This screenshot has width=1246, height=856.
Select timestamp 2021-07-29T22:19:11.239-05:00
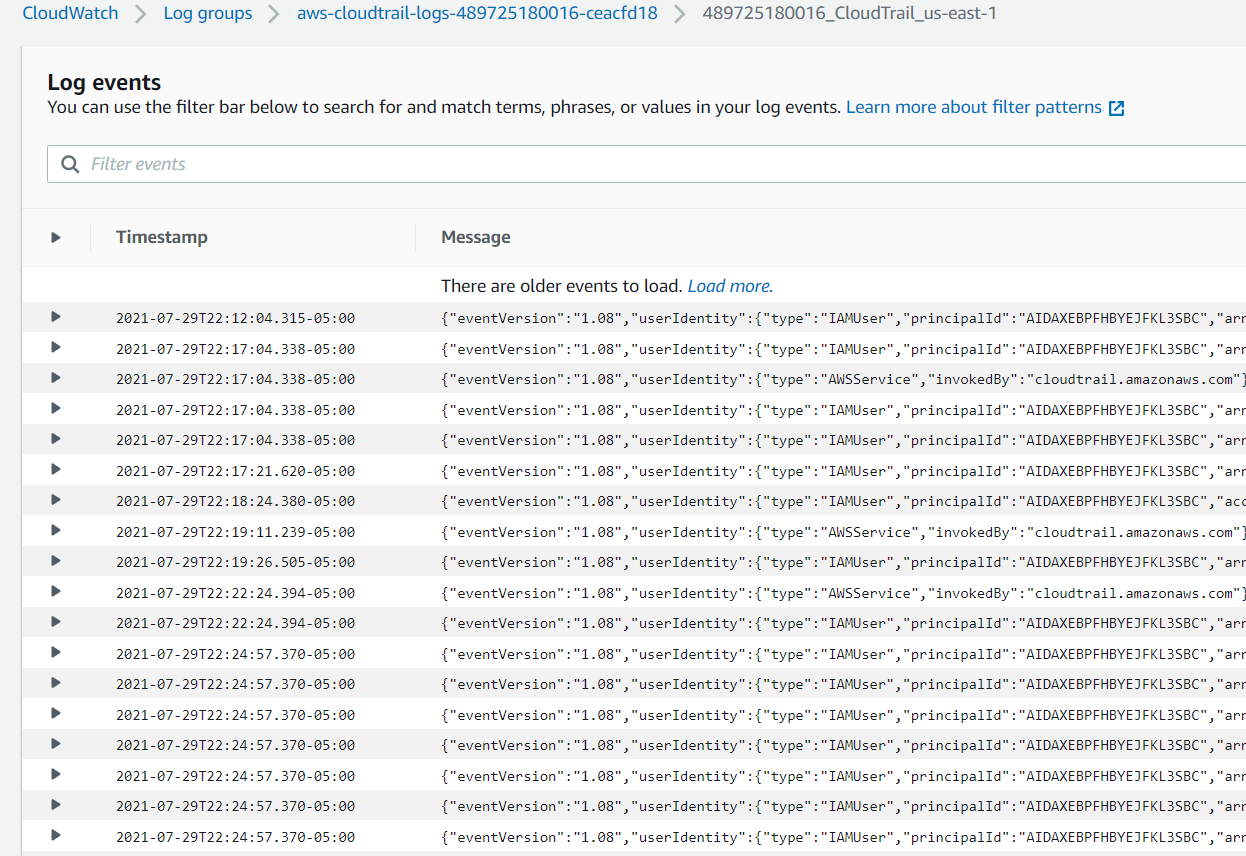point(235,532)
